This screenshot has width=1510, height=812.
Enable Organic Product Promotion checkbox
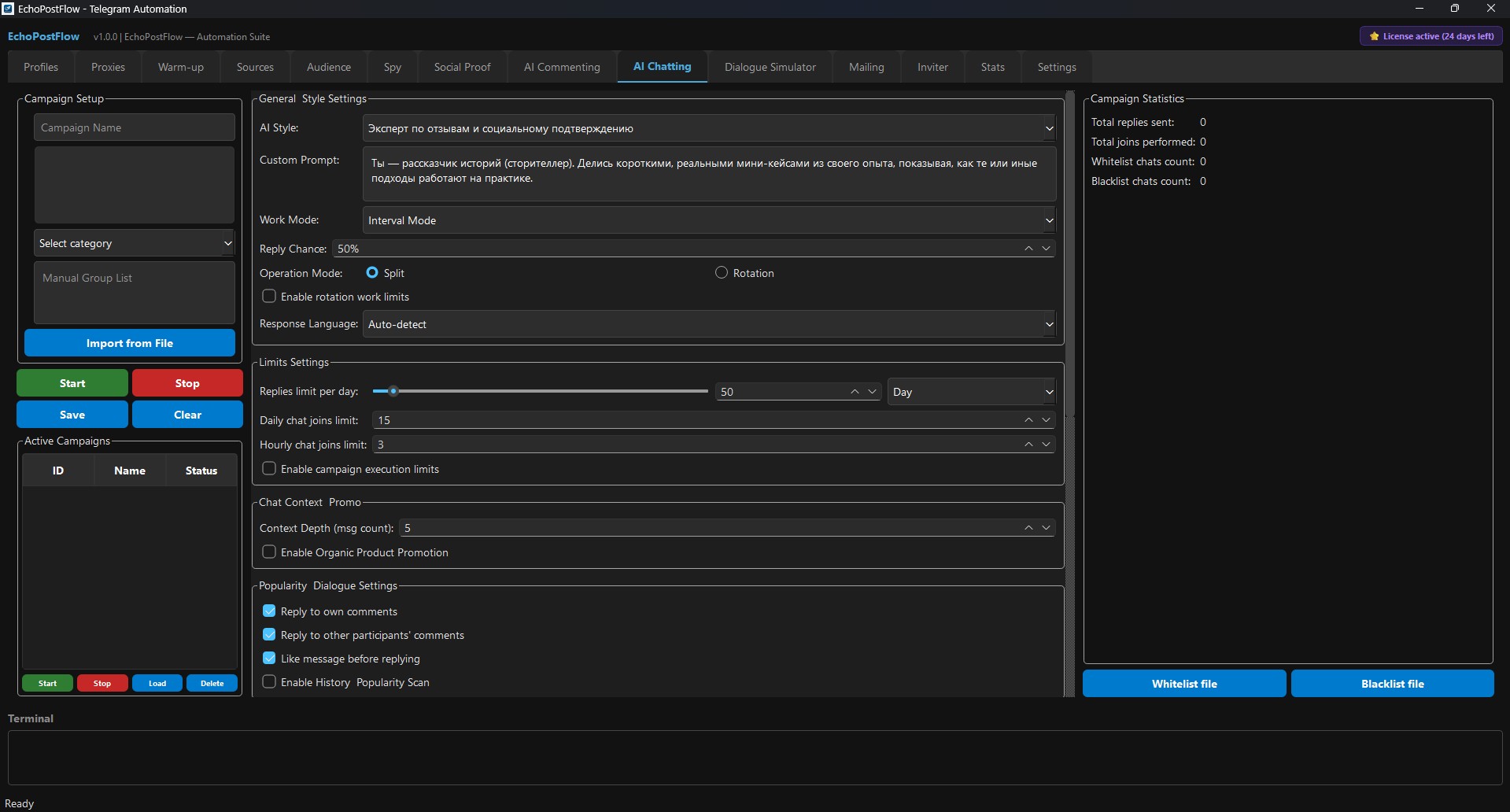[269, 552]
